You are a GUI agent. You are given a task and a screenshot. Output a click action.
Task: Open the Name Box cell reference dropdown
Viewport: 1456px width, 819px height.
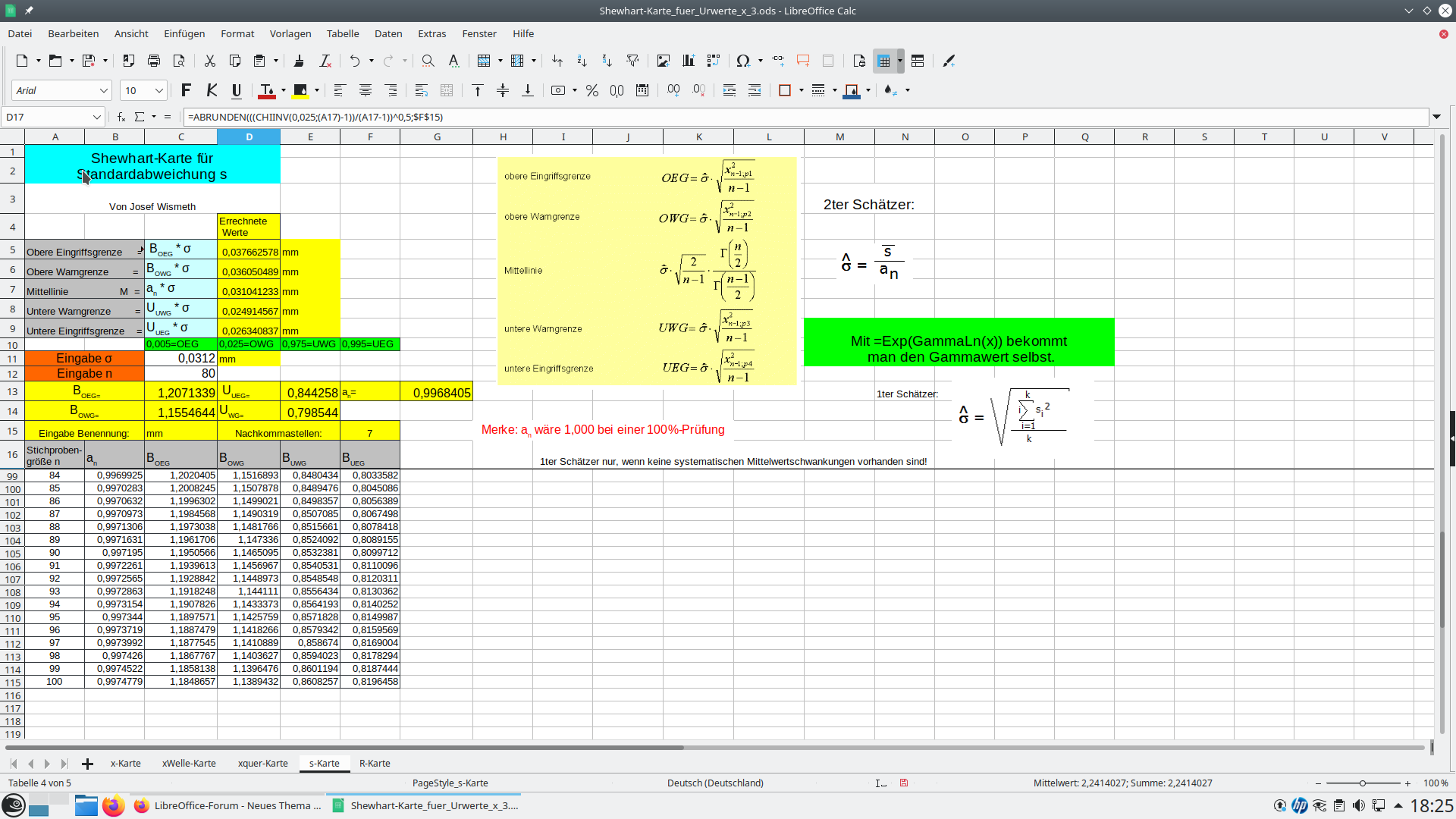97,117
